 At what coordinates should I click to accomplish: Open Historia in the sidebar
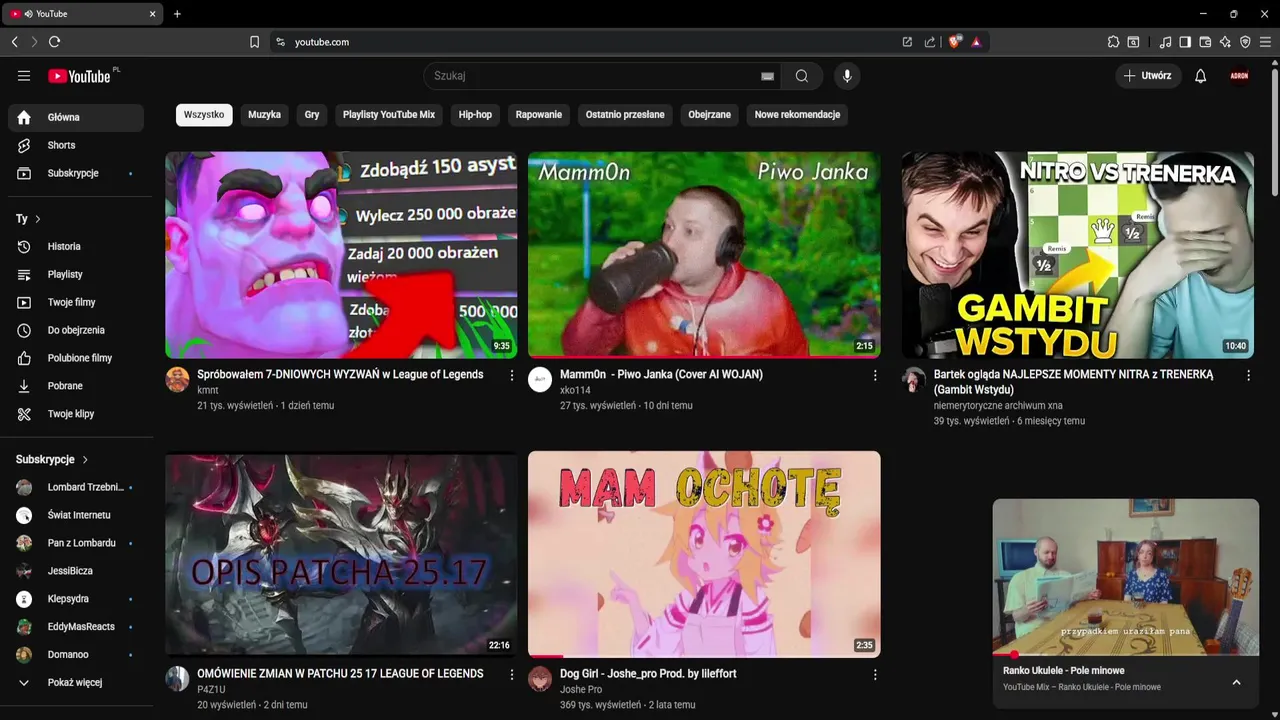tap(76, 246)
